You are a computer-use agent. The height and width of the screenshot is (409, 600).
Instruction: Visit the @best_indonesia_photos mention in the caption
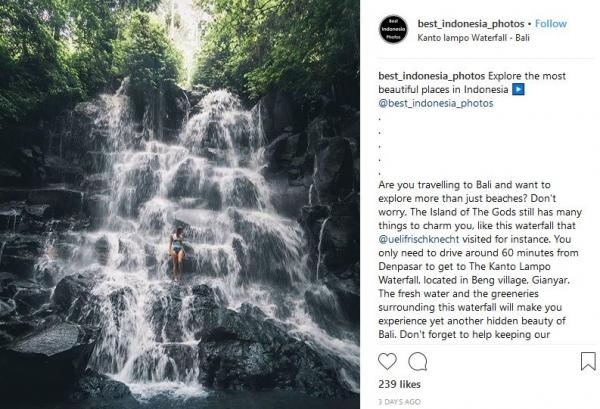coord(436,103)
